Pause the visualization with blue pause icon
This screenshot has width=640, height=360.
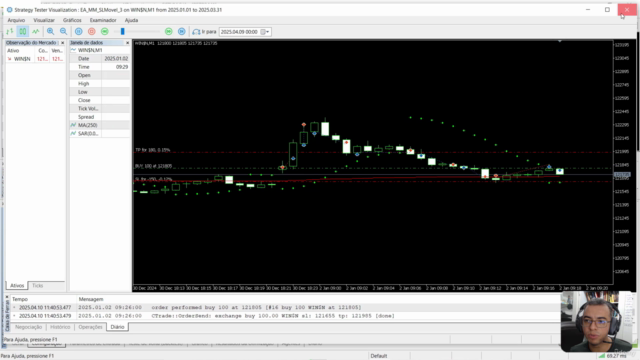[x=79, y=31]
